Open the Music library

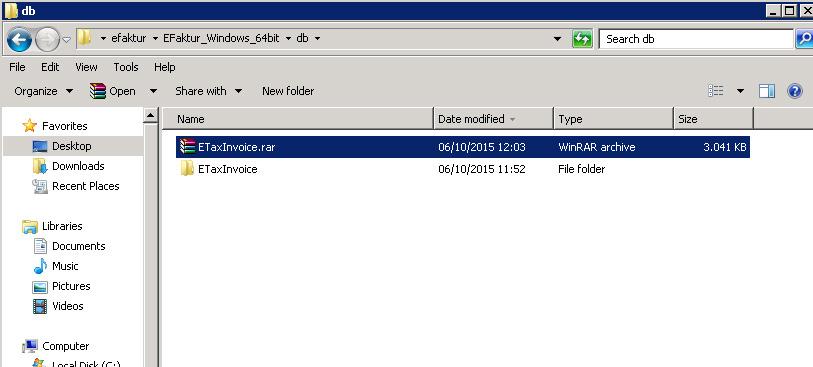(x=65, y=266)
